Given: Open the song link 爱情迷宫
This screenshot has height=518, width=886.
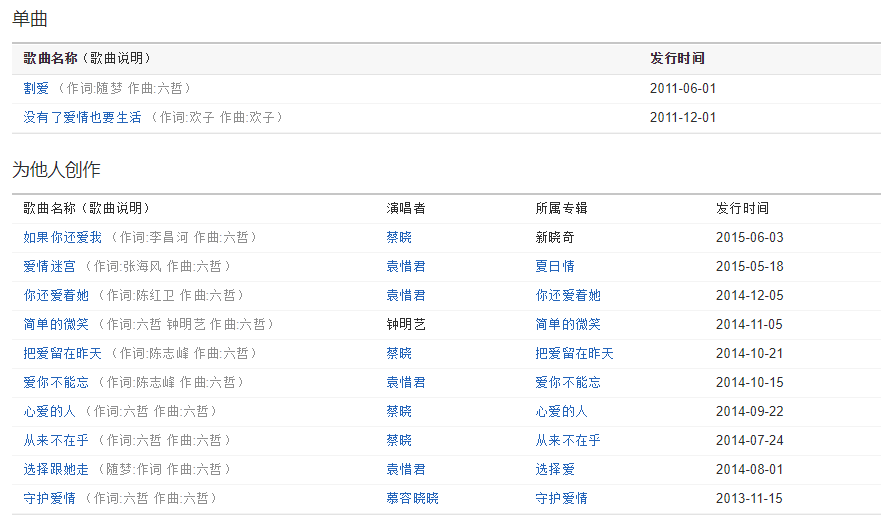Looking at the screenshot, I should click(49, 266).
